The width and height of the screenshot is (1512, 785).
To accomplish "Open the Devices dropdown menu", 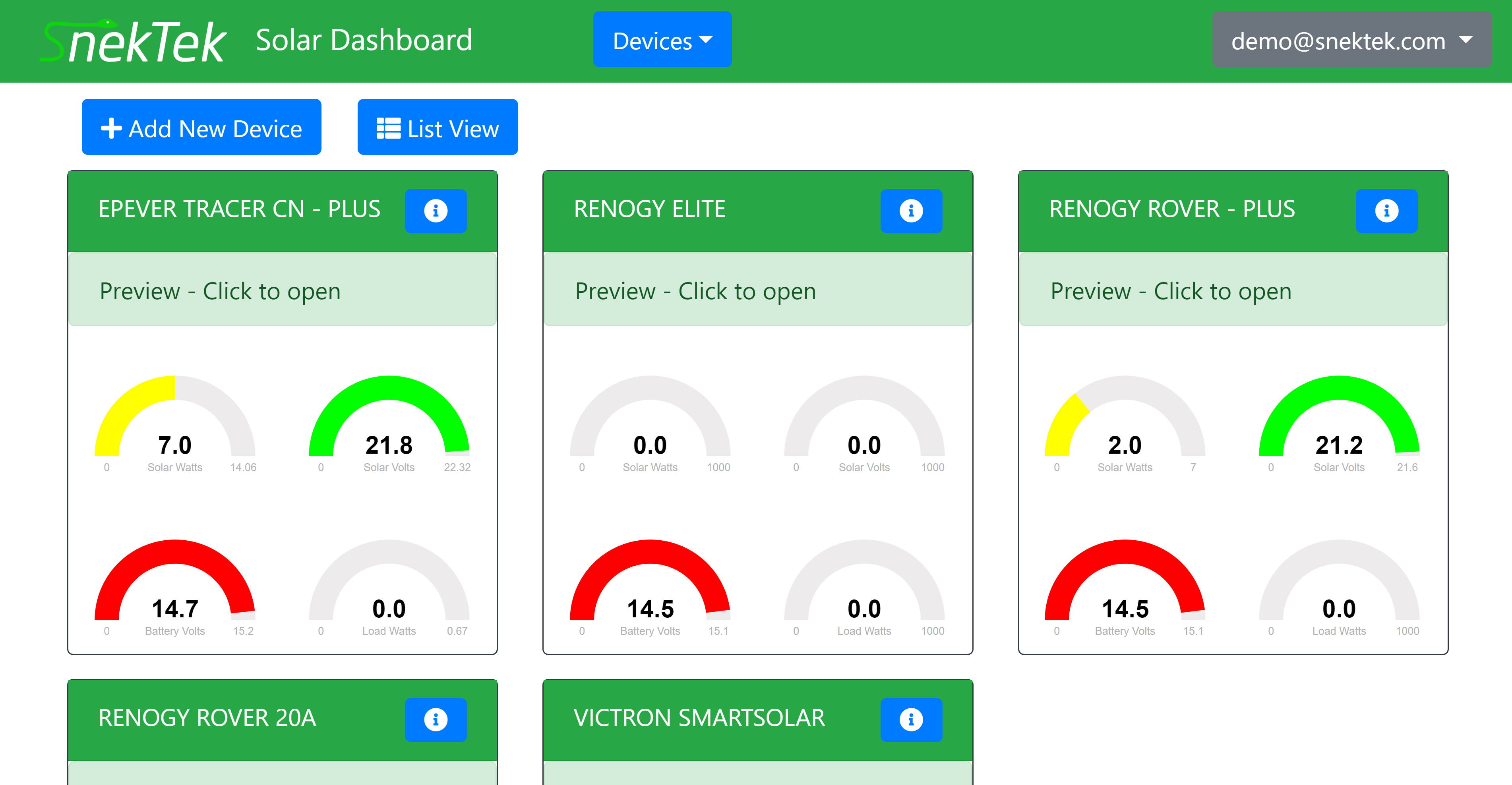I will coord(662,40).
